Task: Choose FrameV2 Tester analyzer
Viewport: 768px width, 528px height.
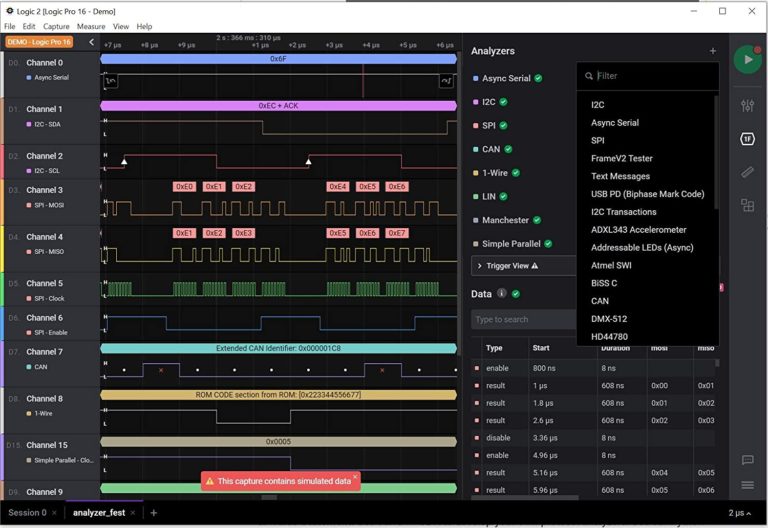Action: click(x=622, y=158)
